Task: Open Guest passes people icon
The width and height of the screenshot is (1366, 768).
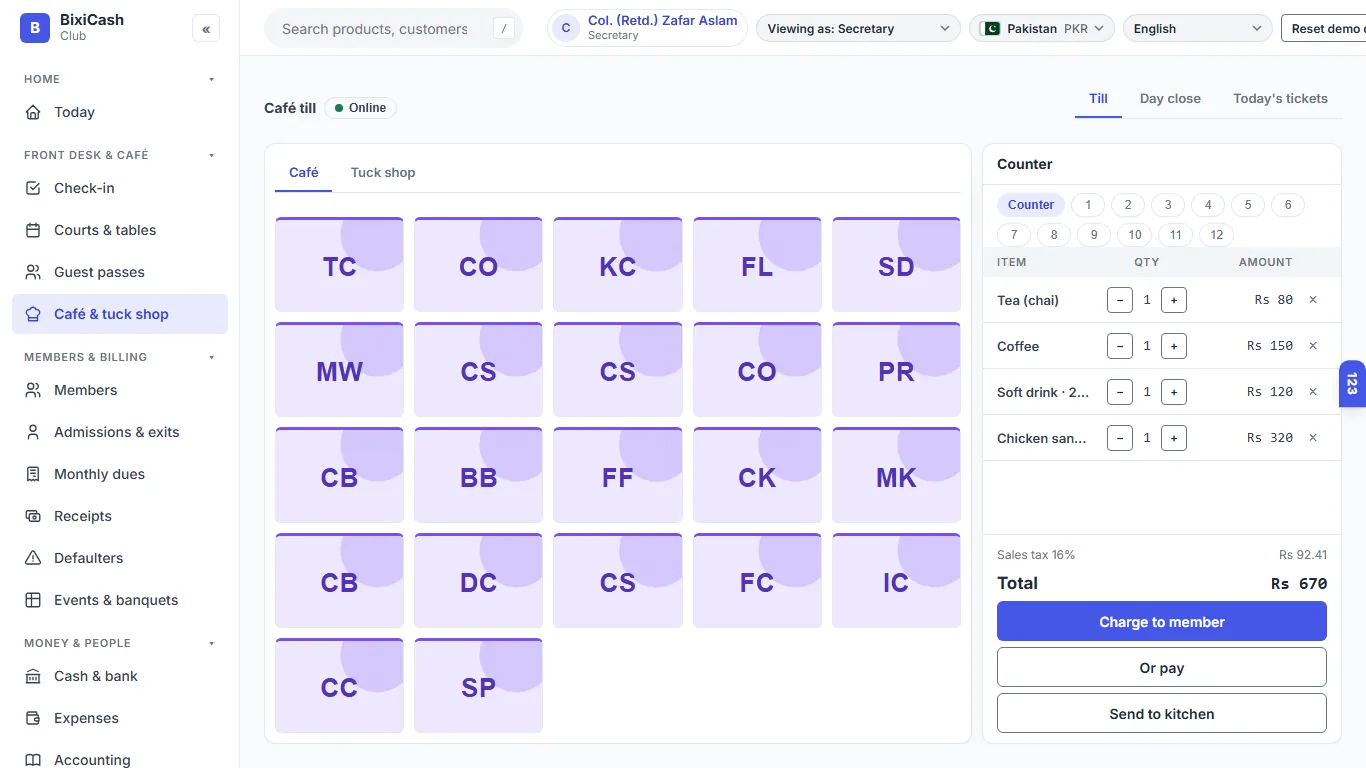Action: point(33,272)
